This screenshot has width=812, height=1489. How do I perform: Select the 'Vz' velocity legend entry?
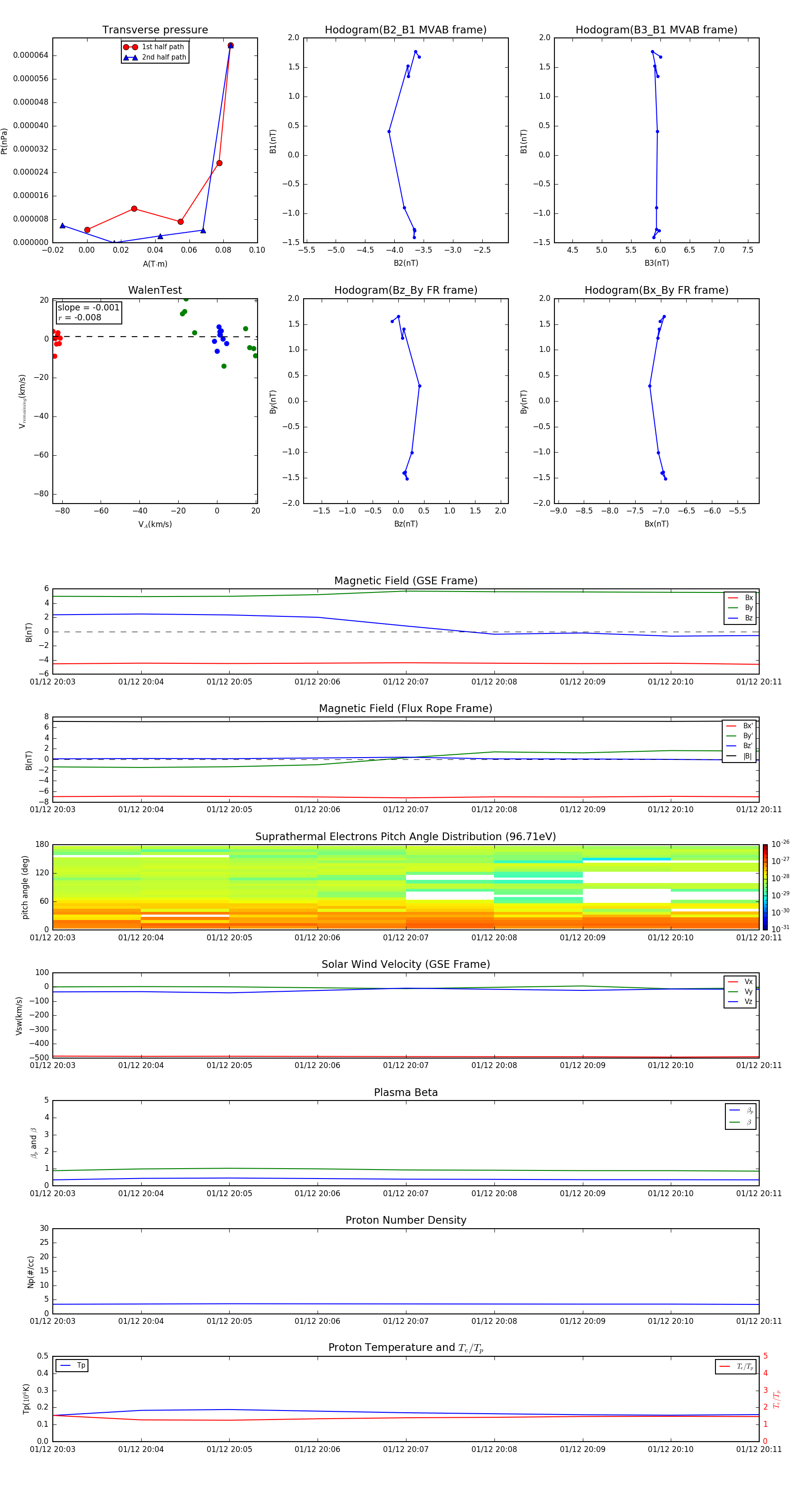741,1002
